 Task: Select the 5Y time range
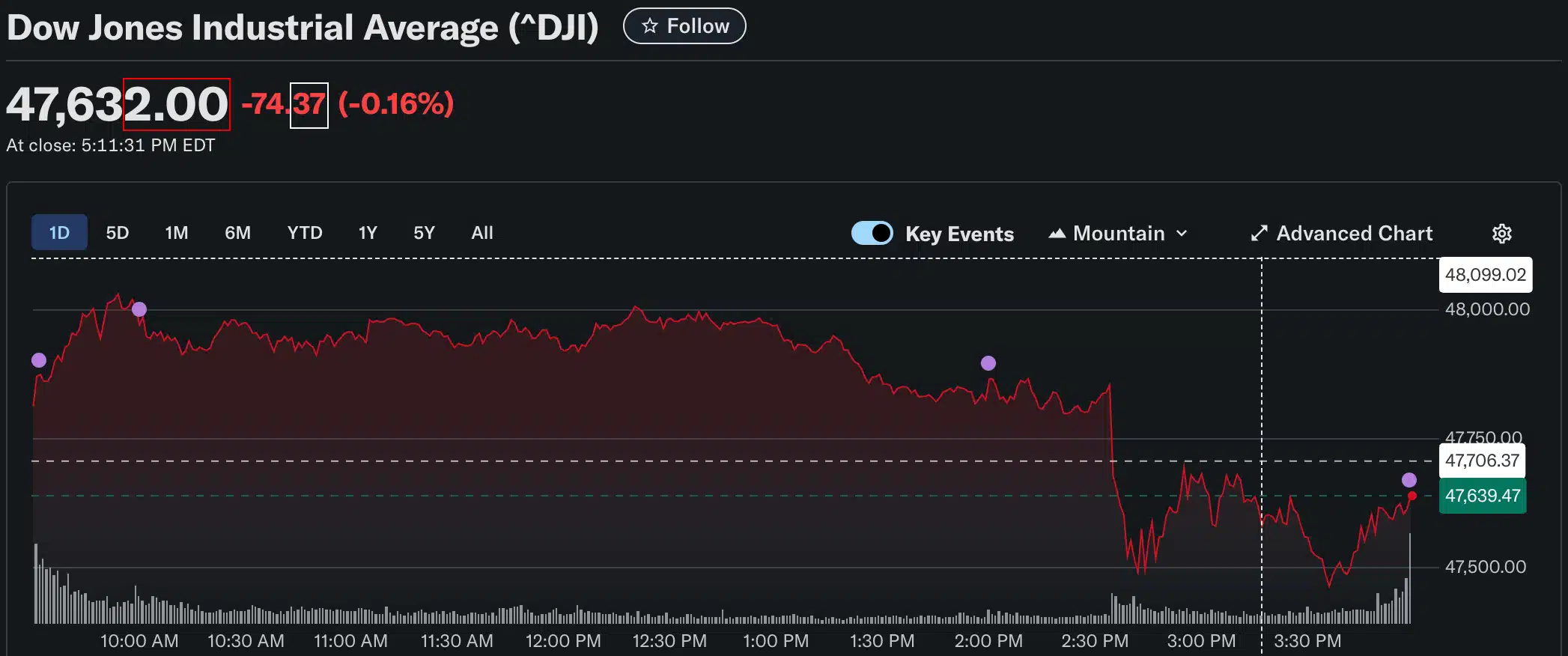click(424, 233)
